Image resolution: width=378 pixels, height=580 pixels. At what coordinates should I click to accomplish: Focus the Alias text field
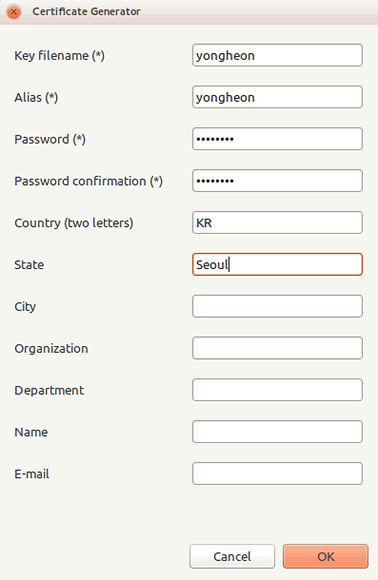(x=277, y=97)
